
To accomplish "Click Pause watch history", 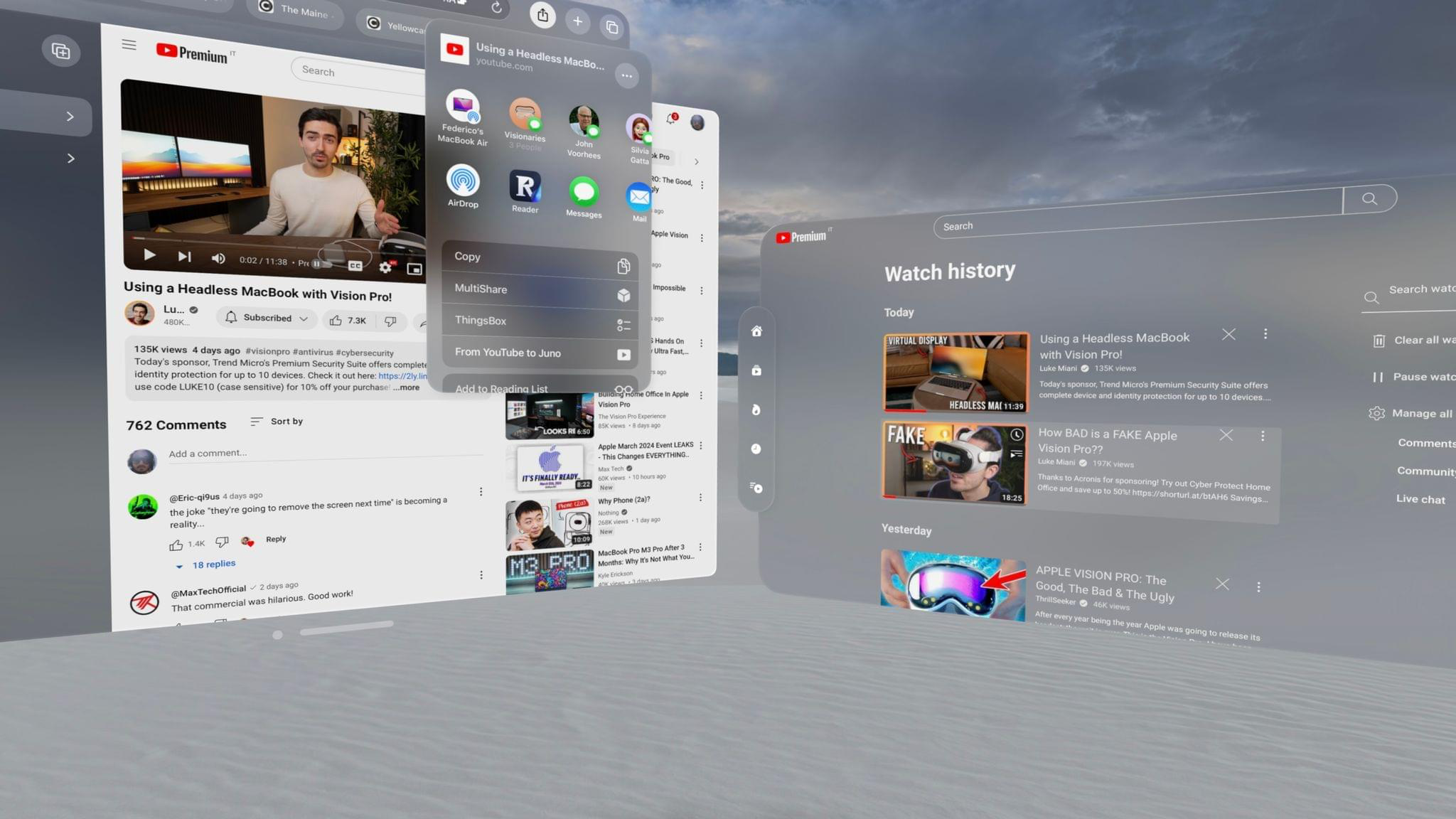I will [1413, 377].
